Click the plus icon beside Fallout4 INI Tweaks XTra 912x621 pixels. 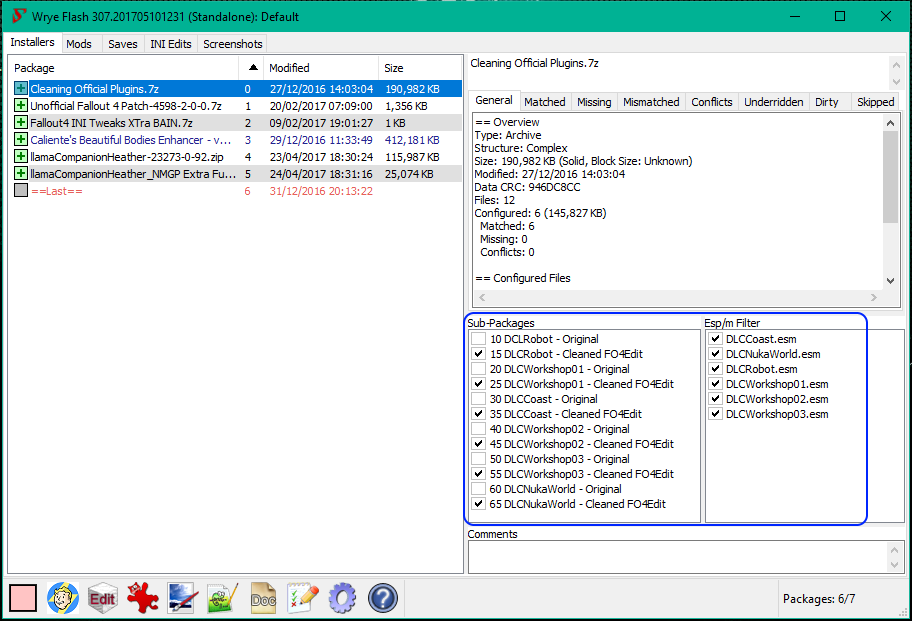[x=21, y=122]
